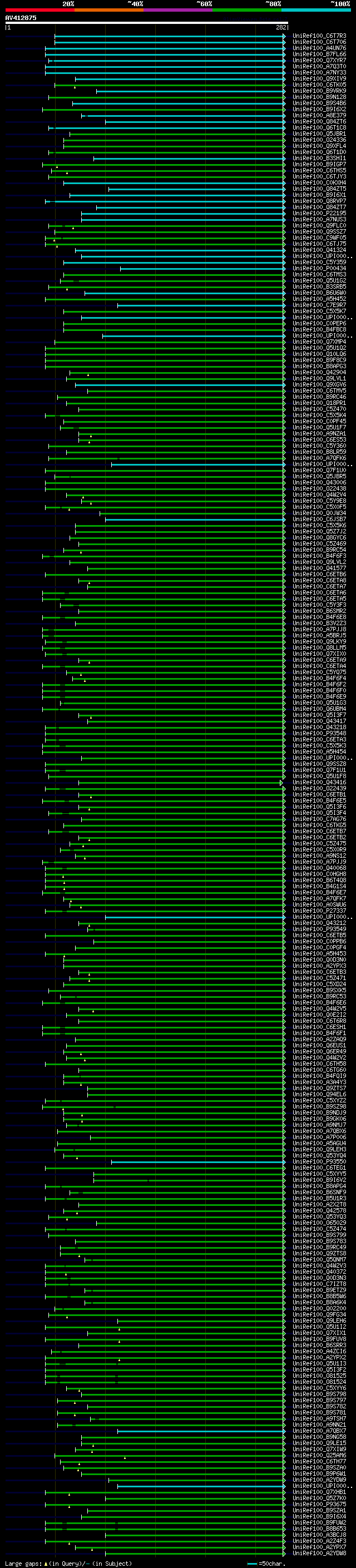
Task: Open hit UniRef100_A7QFK6
Action: (319, 458)
